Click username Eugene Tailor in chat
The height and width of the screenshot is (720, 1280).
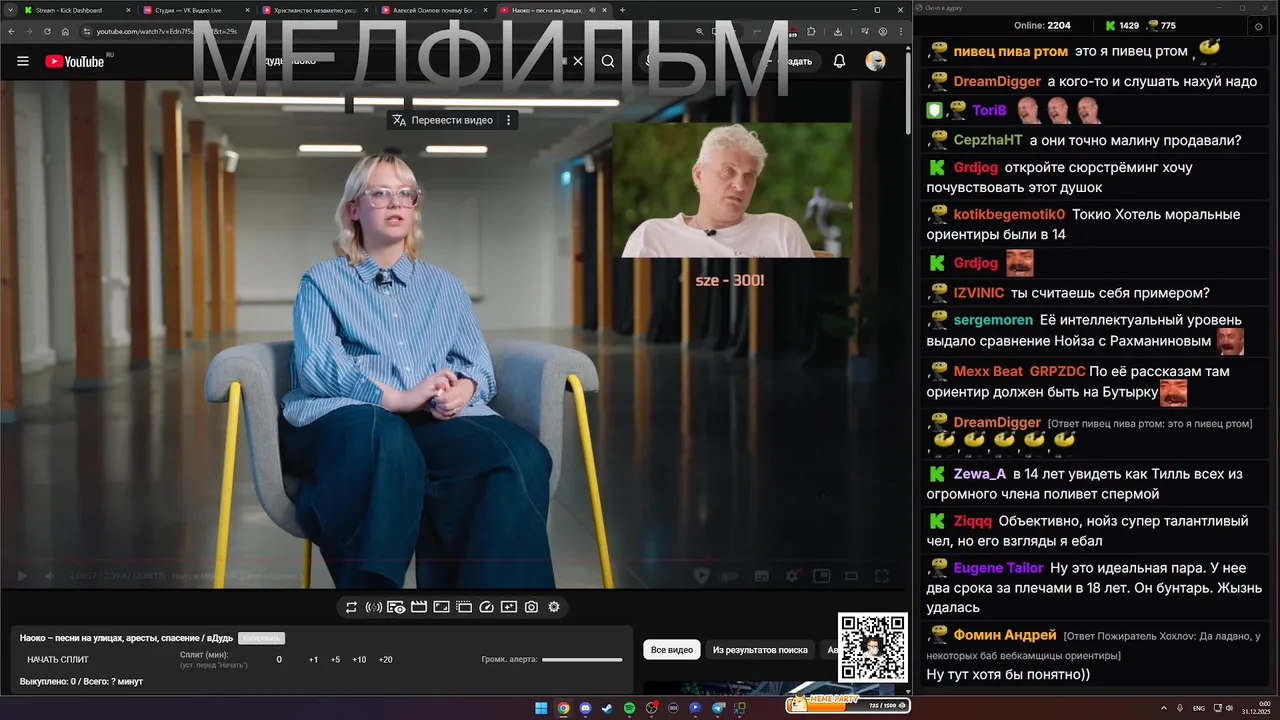pos(998,568)
